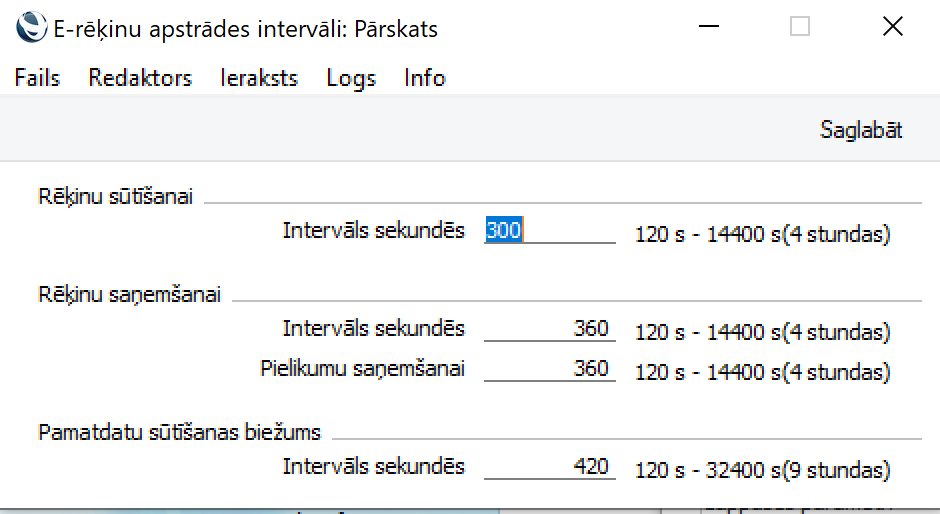Image resolution: width=940 pixels, height=514 pixels.
Task: Select the Pielikumu saņemšanai input field
Action: coord(550,369)
